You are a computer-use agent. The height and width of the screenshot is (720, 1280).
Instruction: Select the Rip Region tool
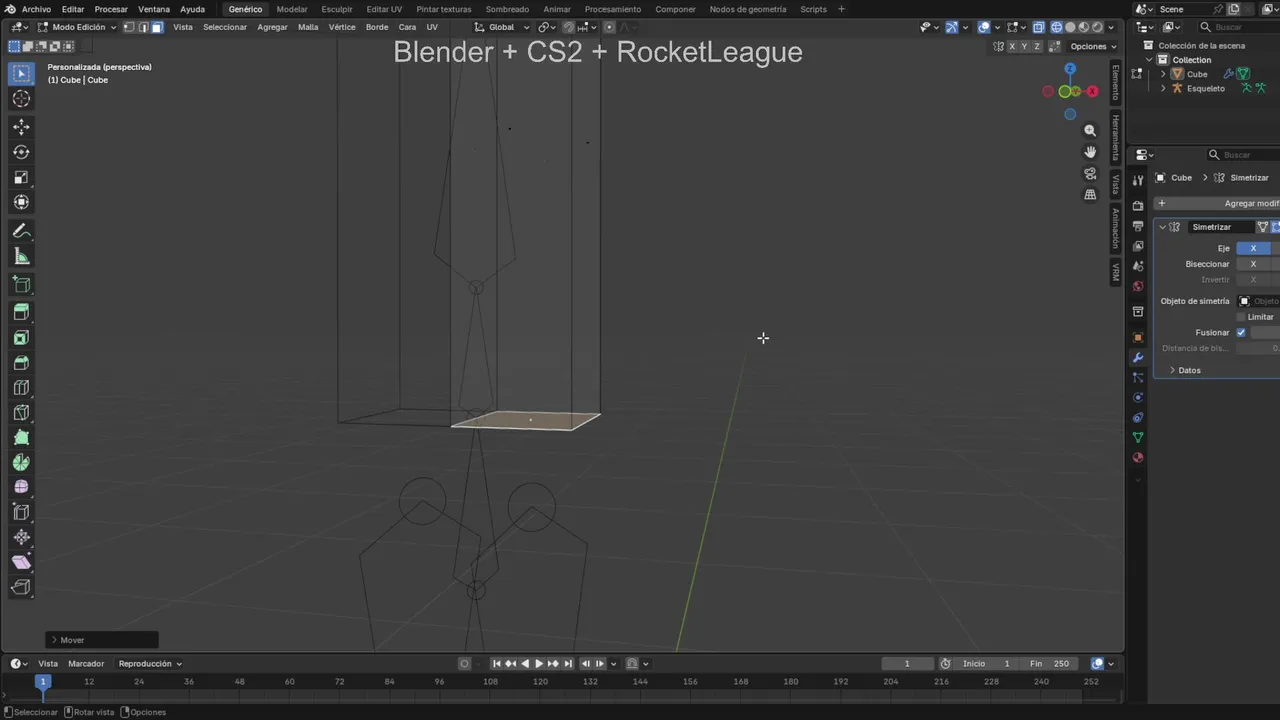[x=21, y=587]
